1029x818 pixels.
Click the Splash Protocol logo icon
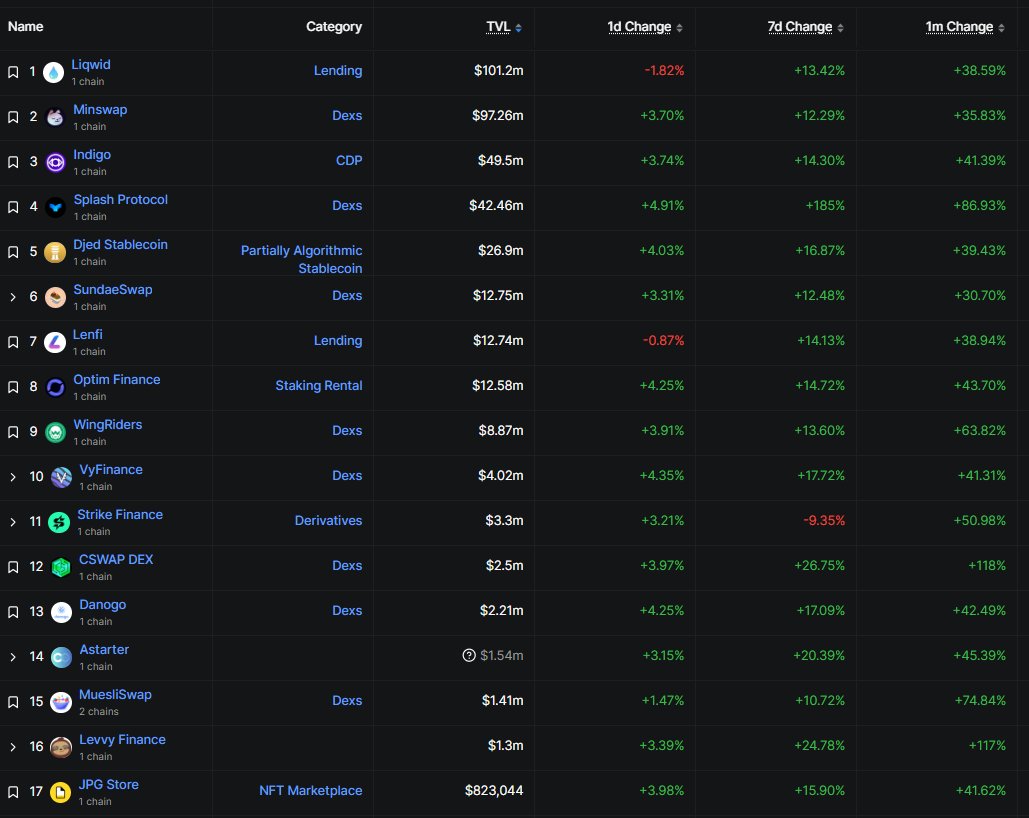tap(56, 207)
